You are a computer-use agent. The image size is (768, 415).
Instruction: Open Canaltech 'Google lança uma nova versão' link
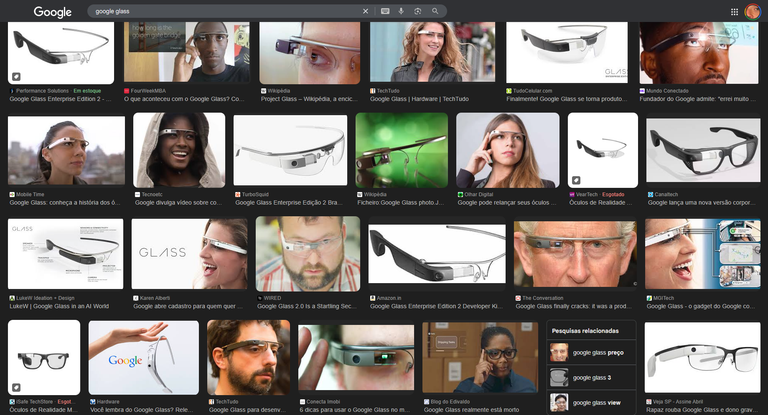702,202
